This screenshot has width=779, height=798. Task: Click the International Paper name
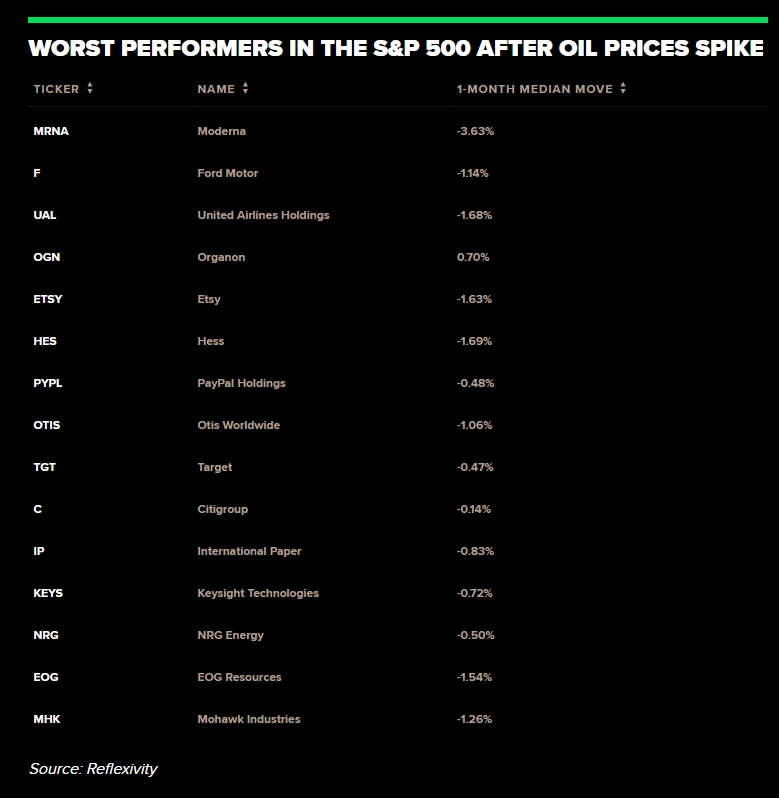[x=249, y=551]
